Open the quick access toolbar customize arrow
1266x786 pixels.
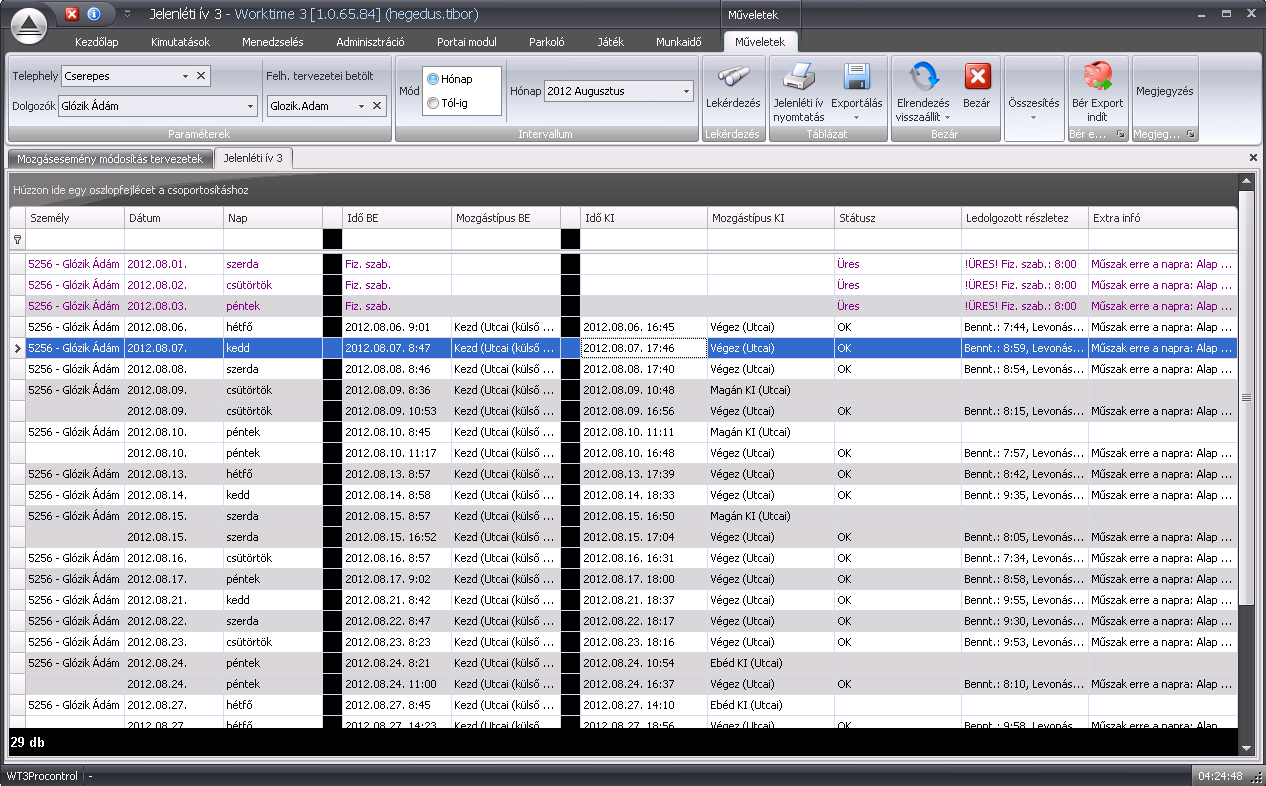[x=128, y=14]
